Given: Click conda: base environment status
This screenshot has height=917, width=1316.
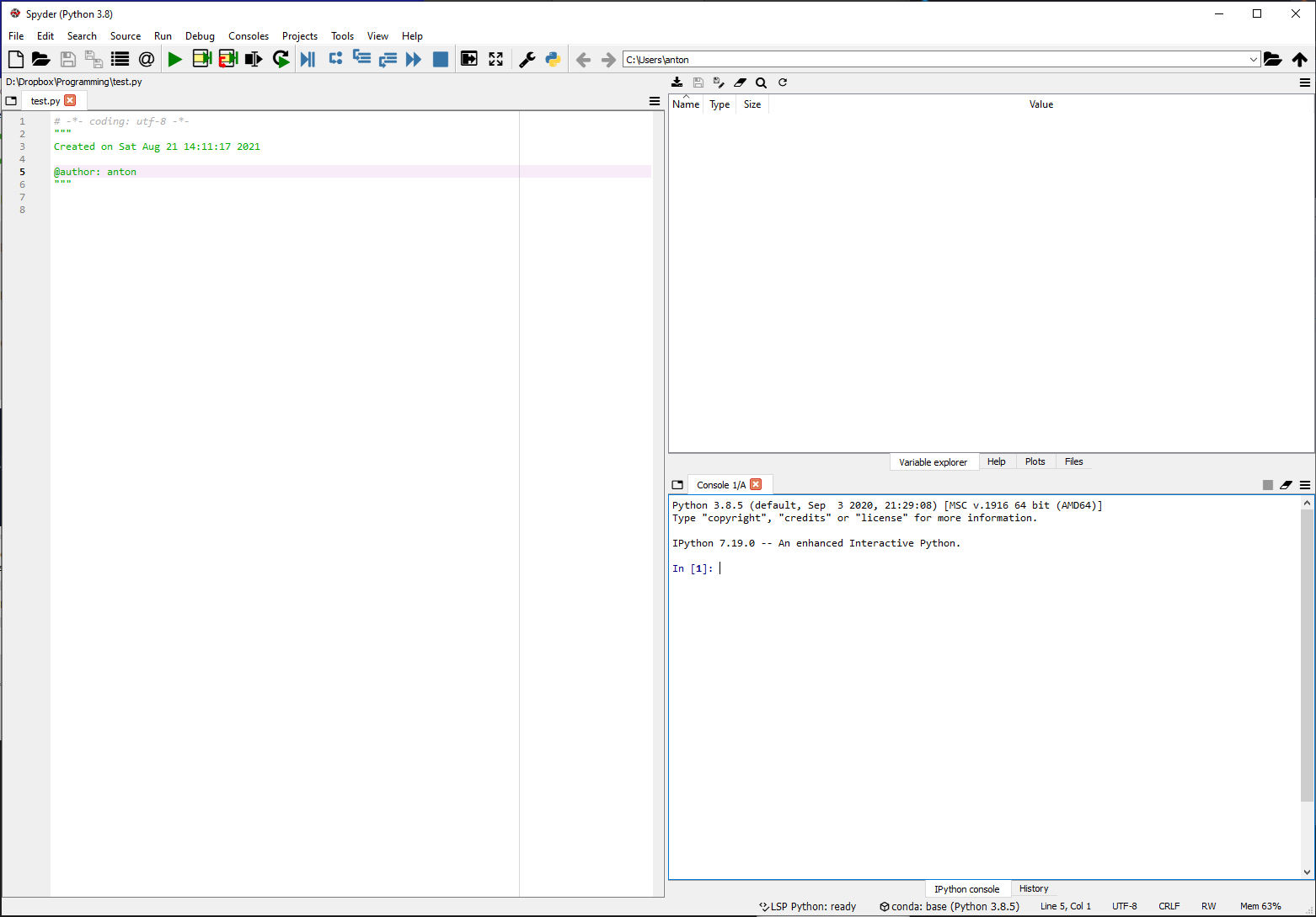Looking at the screenshot, I should click(950, 906).
